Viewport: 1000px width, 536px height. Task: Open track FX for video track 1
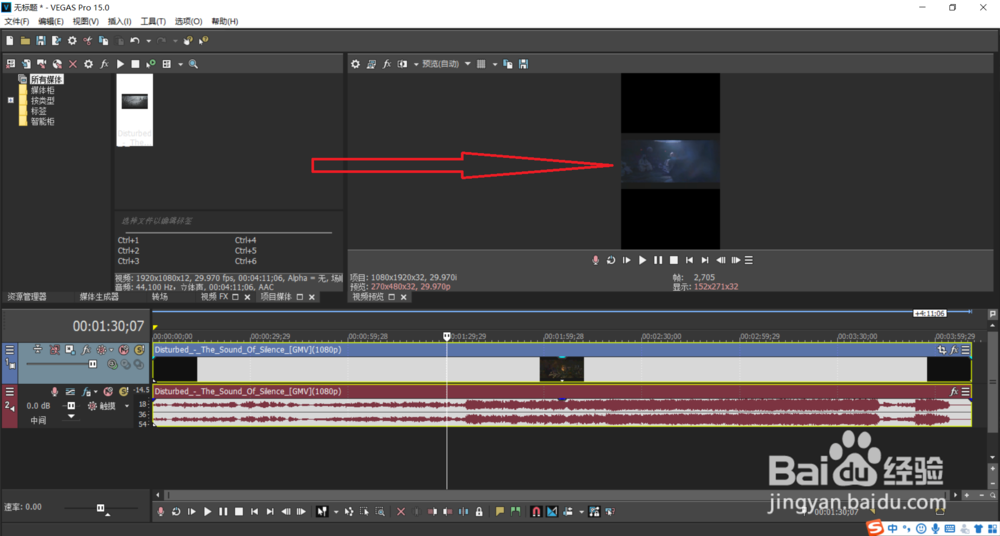pyautogui.click(x=86, y=350)
